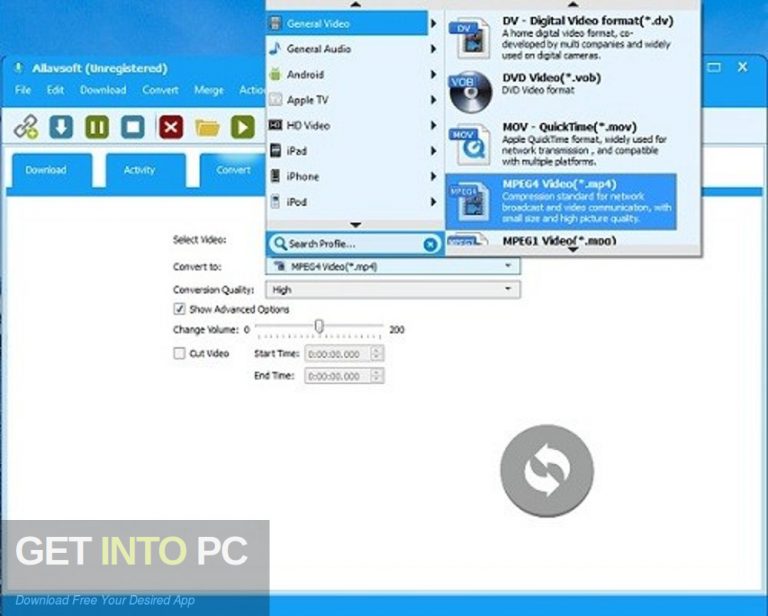This screenshot has width=768, height=616.
Task: Expand the iPhone submenu arrow
Action: [x=433, y=176]
